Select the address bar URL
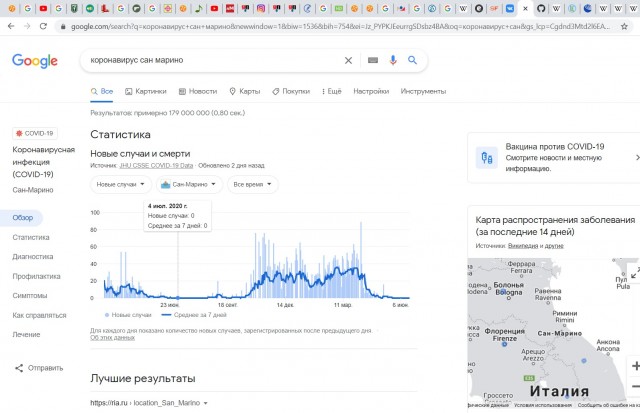 tap(340, 27)
